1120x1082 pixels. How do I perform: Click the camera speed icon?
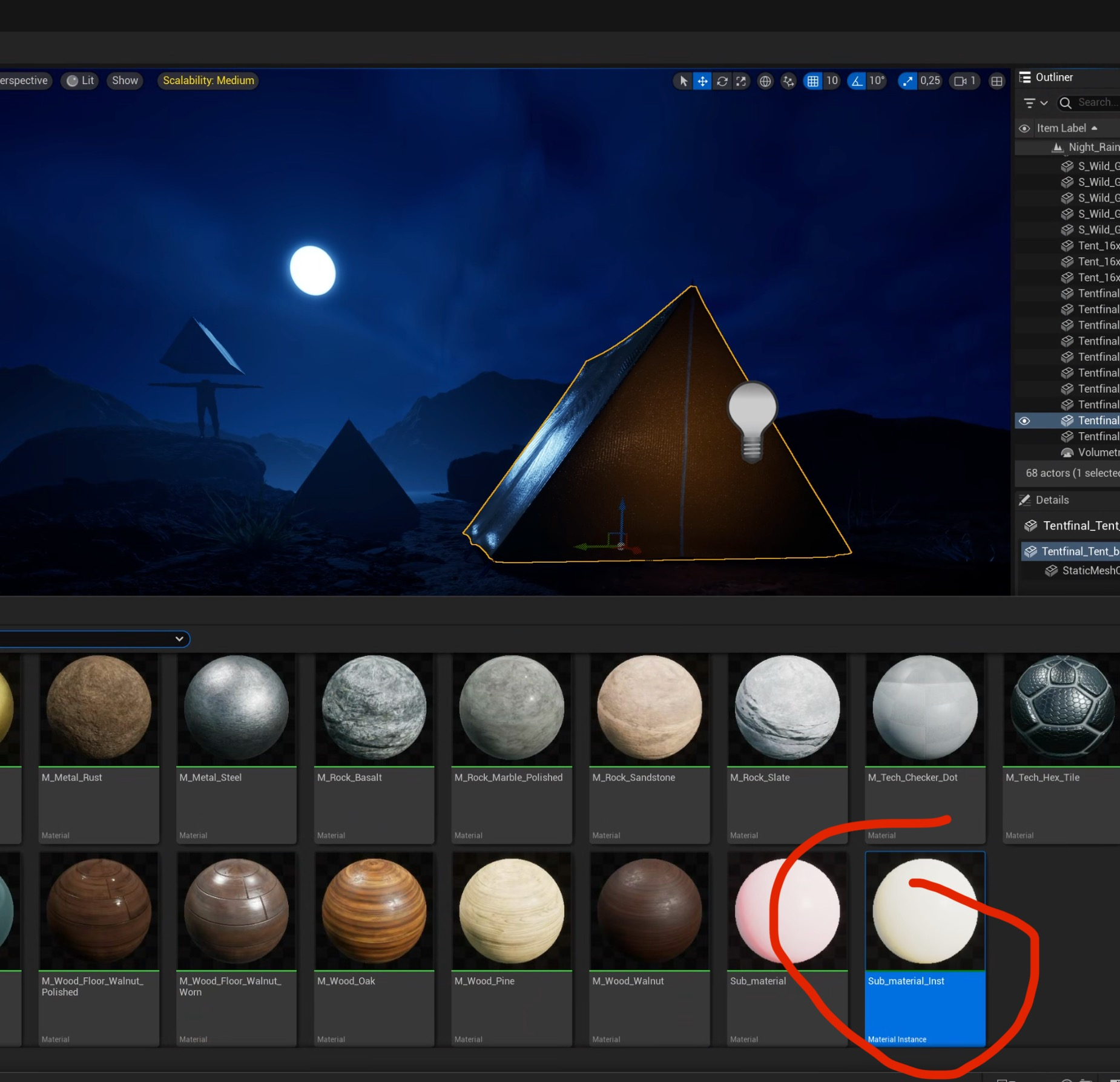(960, 81)
